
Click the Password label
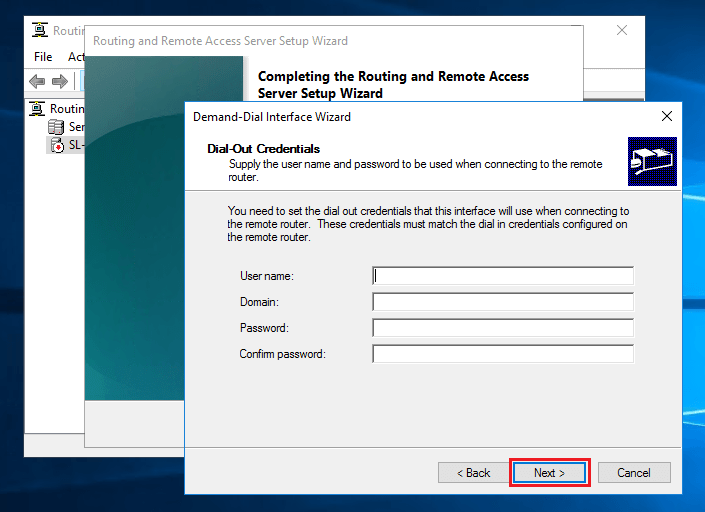point(264,328)
